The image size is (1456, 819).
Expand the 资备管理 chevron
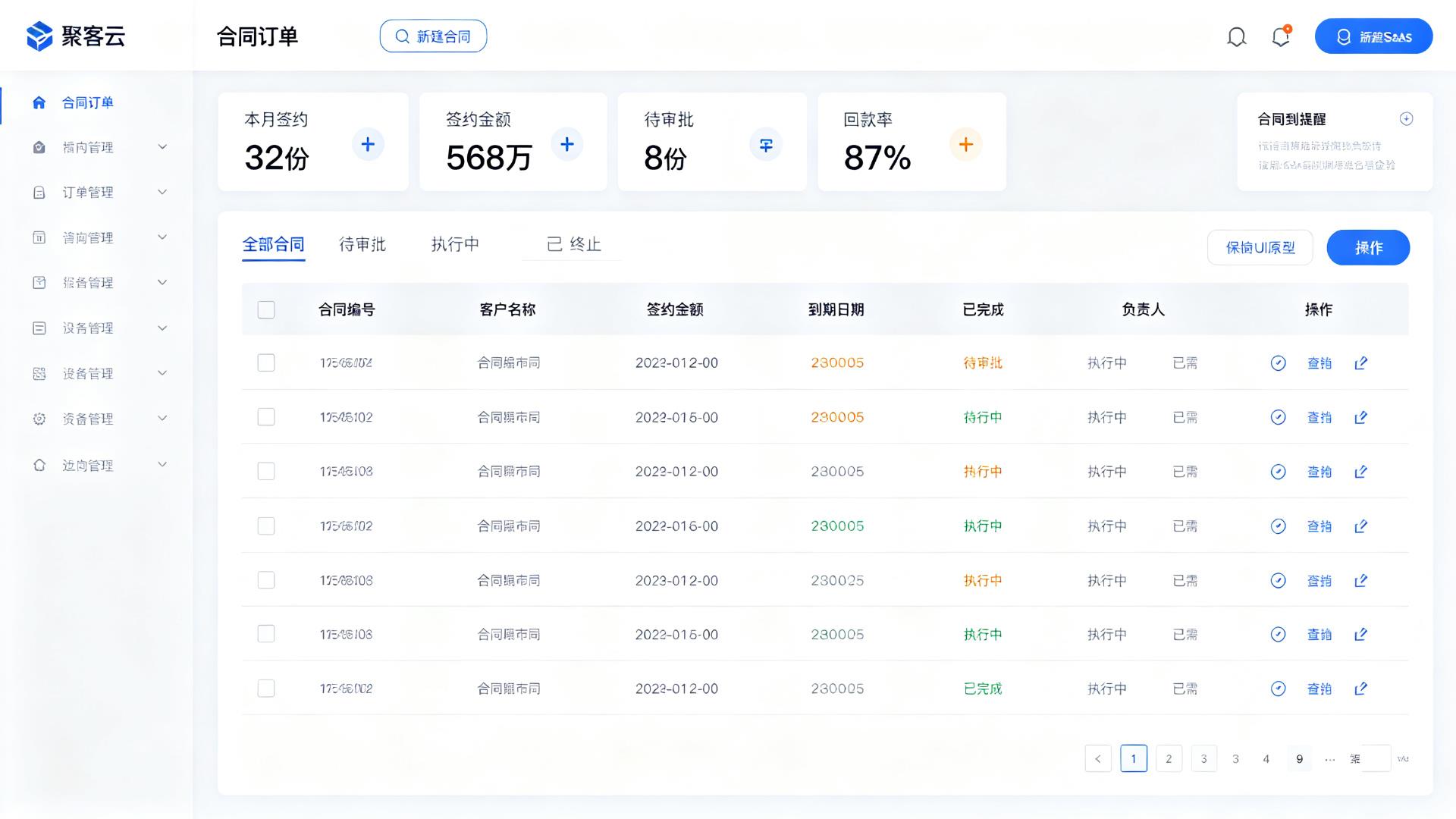tap(162, 418)
